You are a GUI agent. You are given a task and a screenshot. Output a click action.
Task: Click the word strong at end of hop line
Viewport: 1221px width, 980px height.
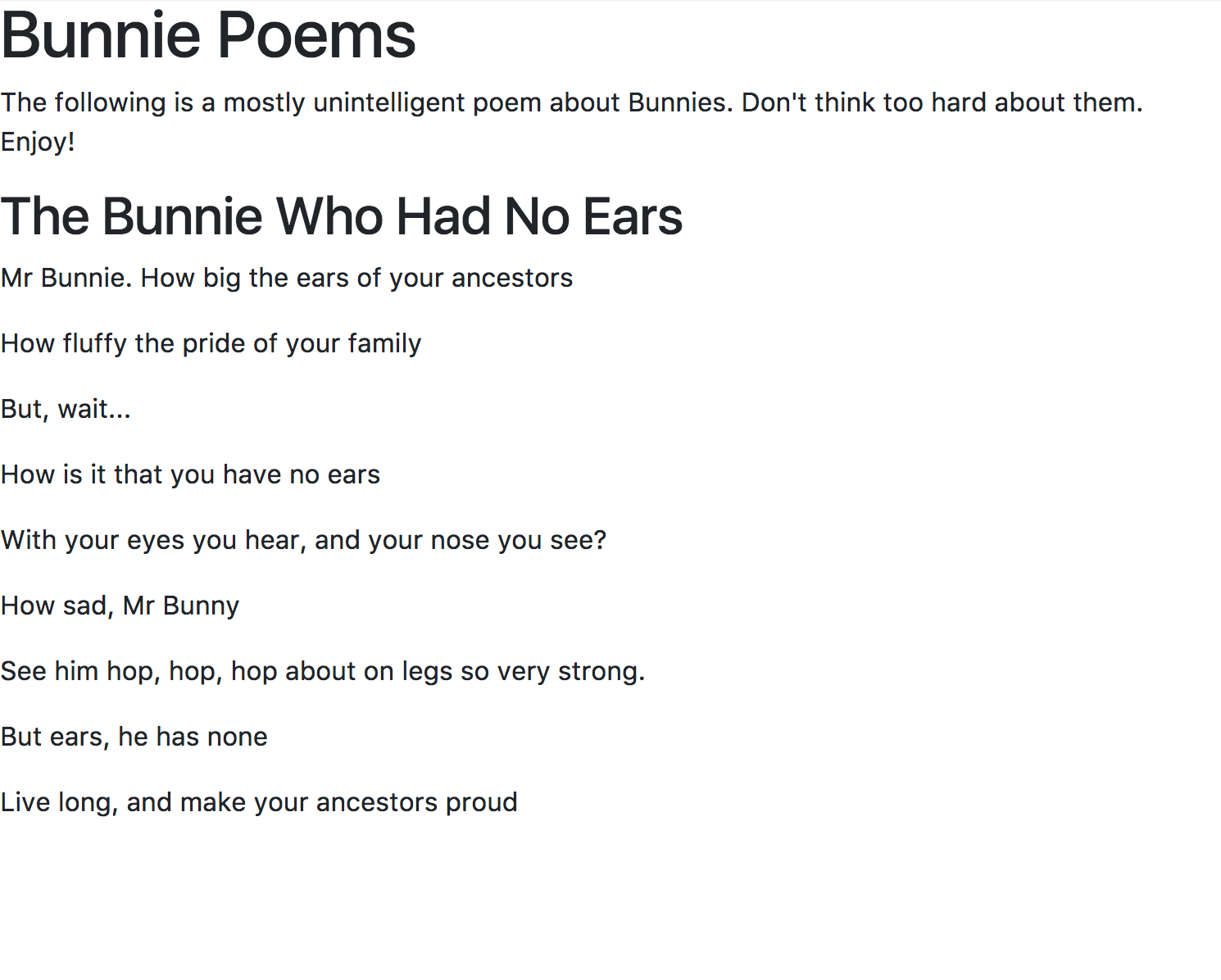coord(601,671)
